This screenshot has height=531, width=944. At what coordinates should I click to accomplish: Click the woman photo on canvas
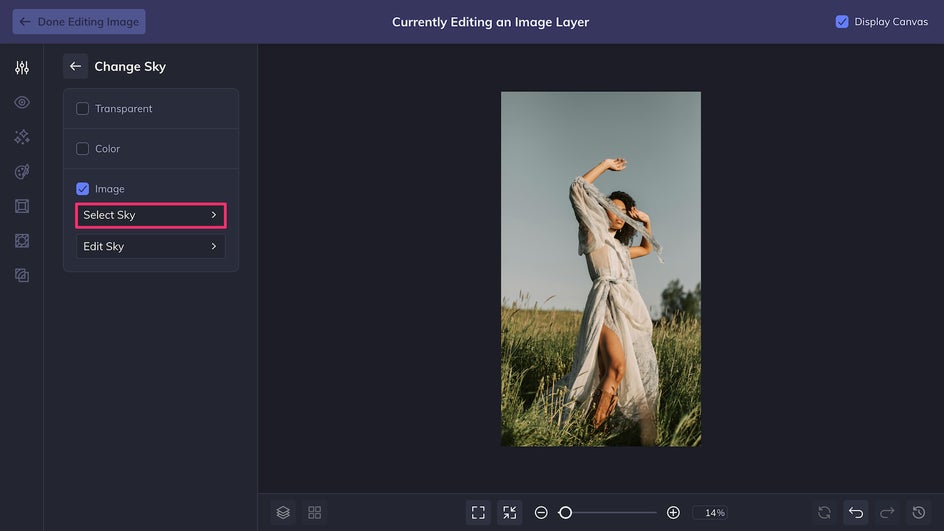(601, 269)
